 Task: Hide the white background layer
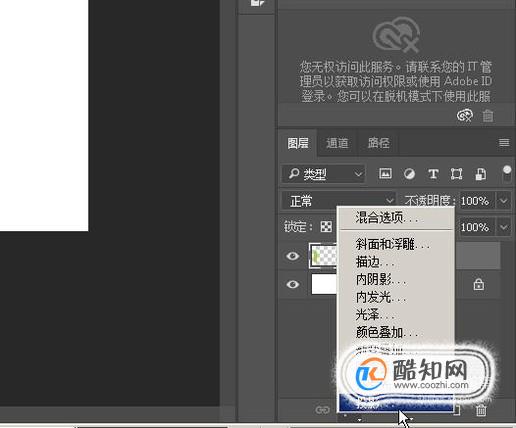coord(293,284)
